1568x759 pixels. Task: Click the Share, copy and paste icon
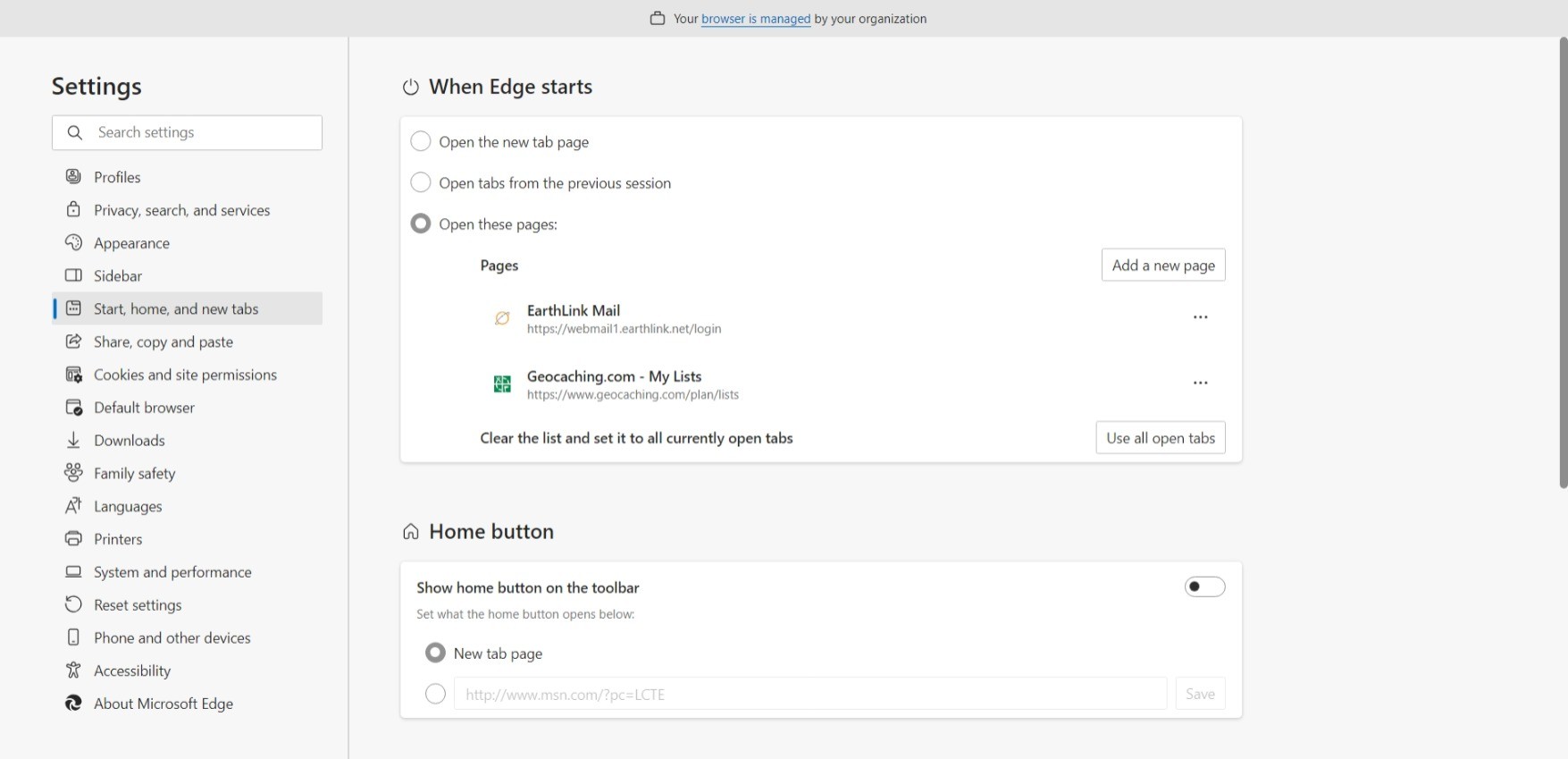73,341
